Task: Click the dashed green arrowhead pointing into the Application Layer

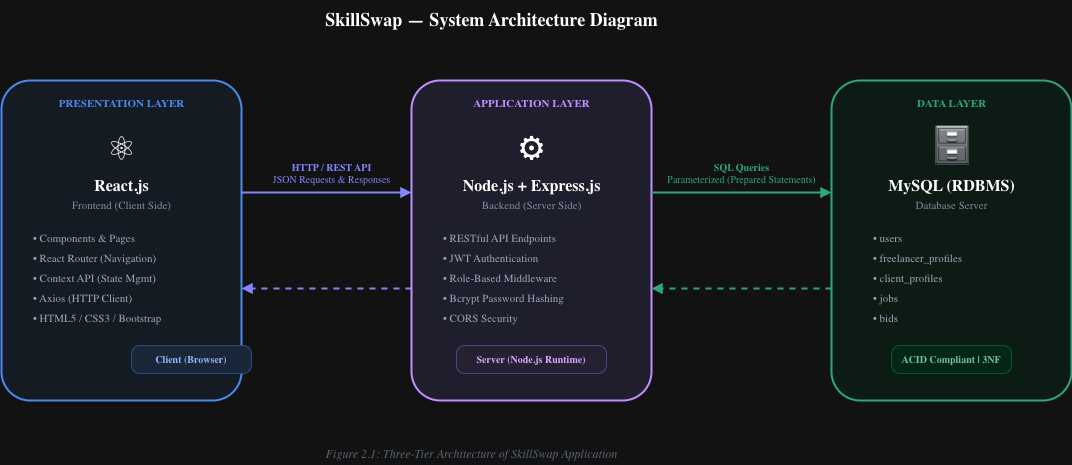Action: 658,289
